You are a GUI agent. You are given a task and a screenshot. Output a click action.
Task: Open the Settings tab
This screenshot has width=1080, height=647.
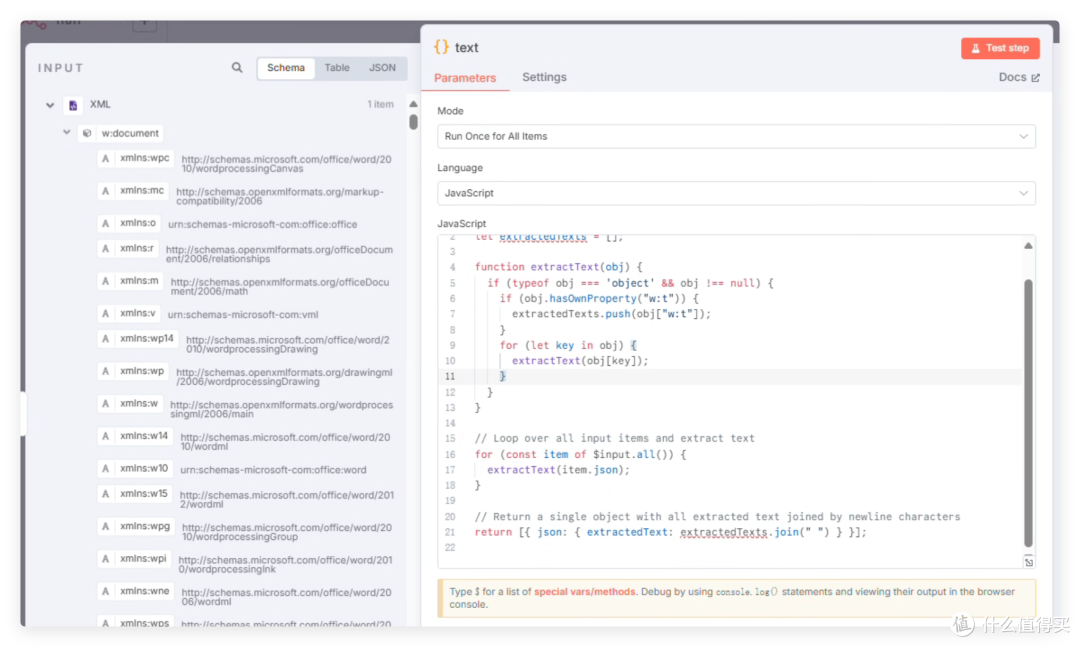544,77
